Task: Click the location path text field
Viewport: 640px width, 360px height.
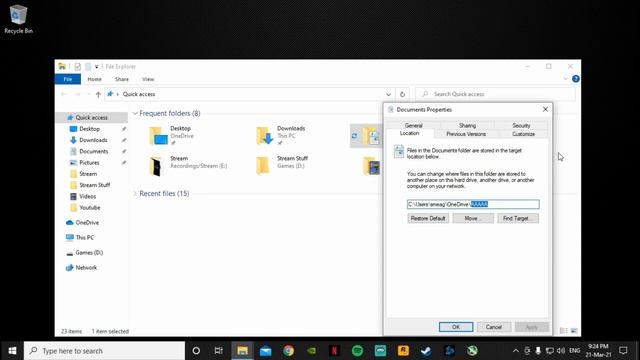Action: (x=473, y=204)
